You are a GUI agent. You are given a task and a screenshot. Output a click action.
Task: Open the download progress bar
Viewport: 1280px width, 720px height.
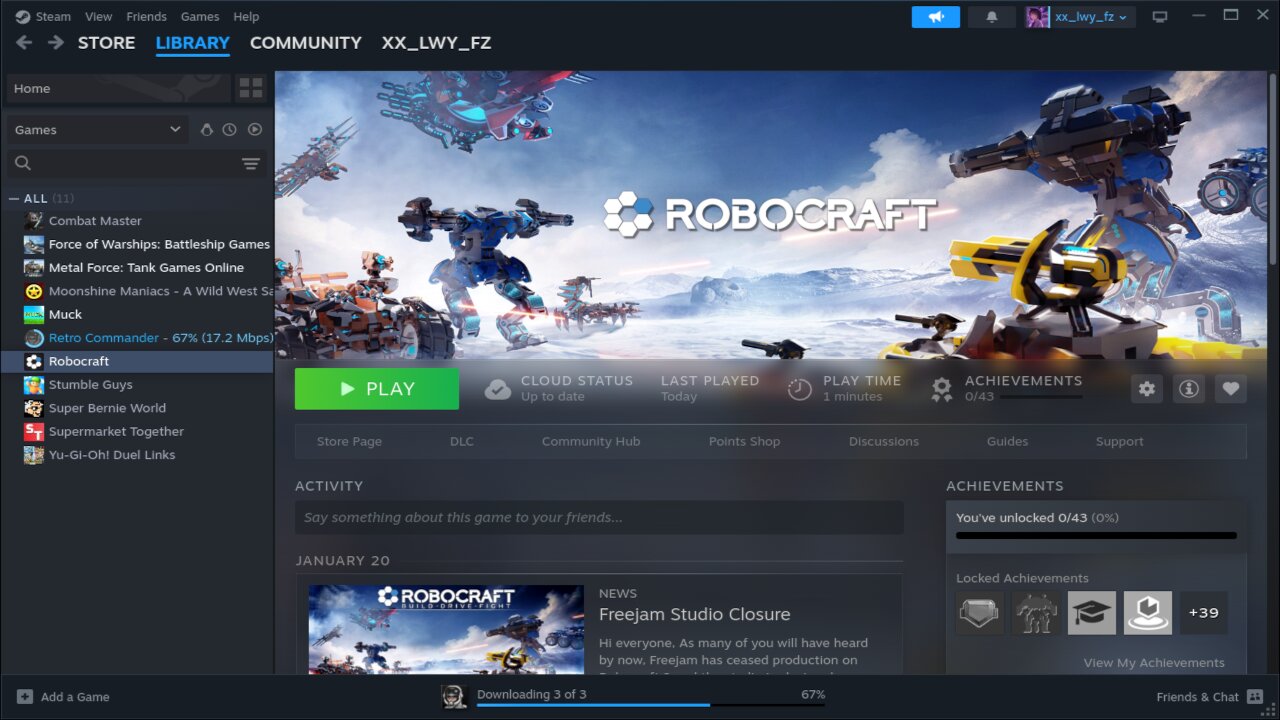click(x=651, y=705)
